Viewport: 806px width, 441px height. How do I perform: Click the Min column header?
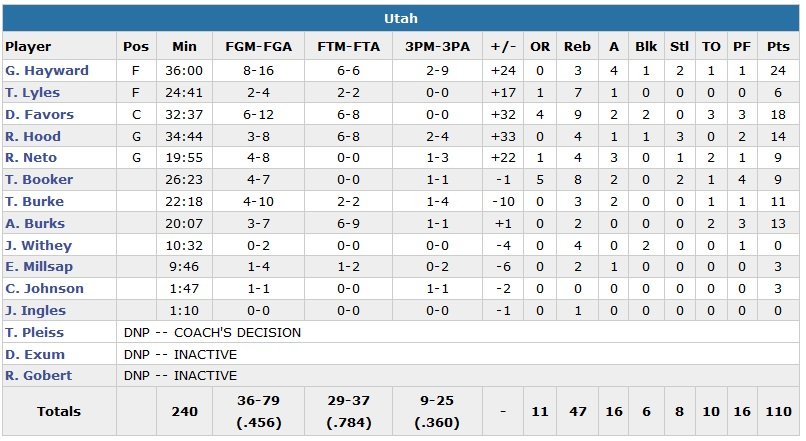point(185,47)
